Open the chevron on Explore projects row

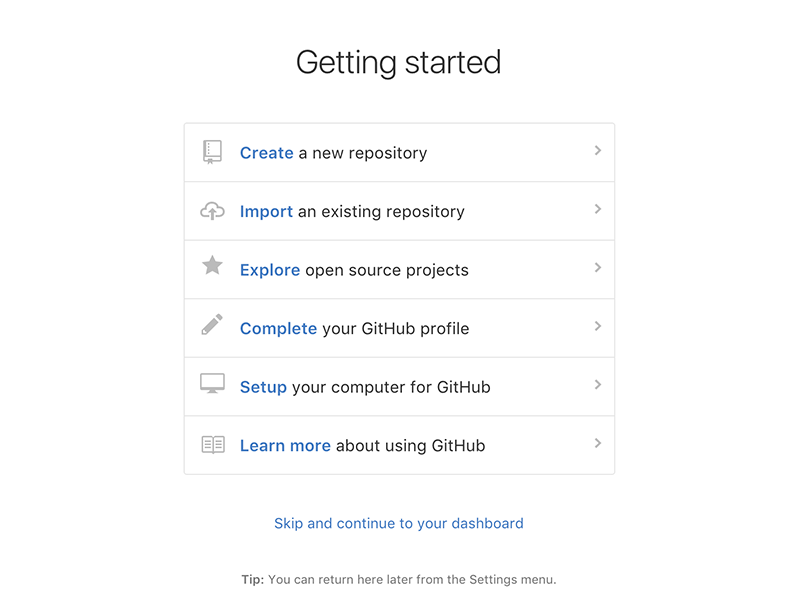point(598,268)
